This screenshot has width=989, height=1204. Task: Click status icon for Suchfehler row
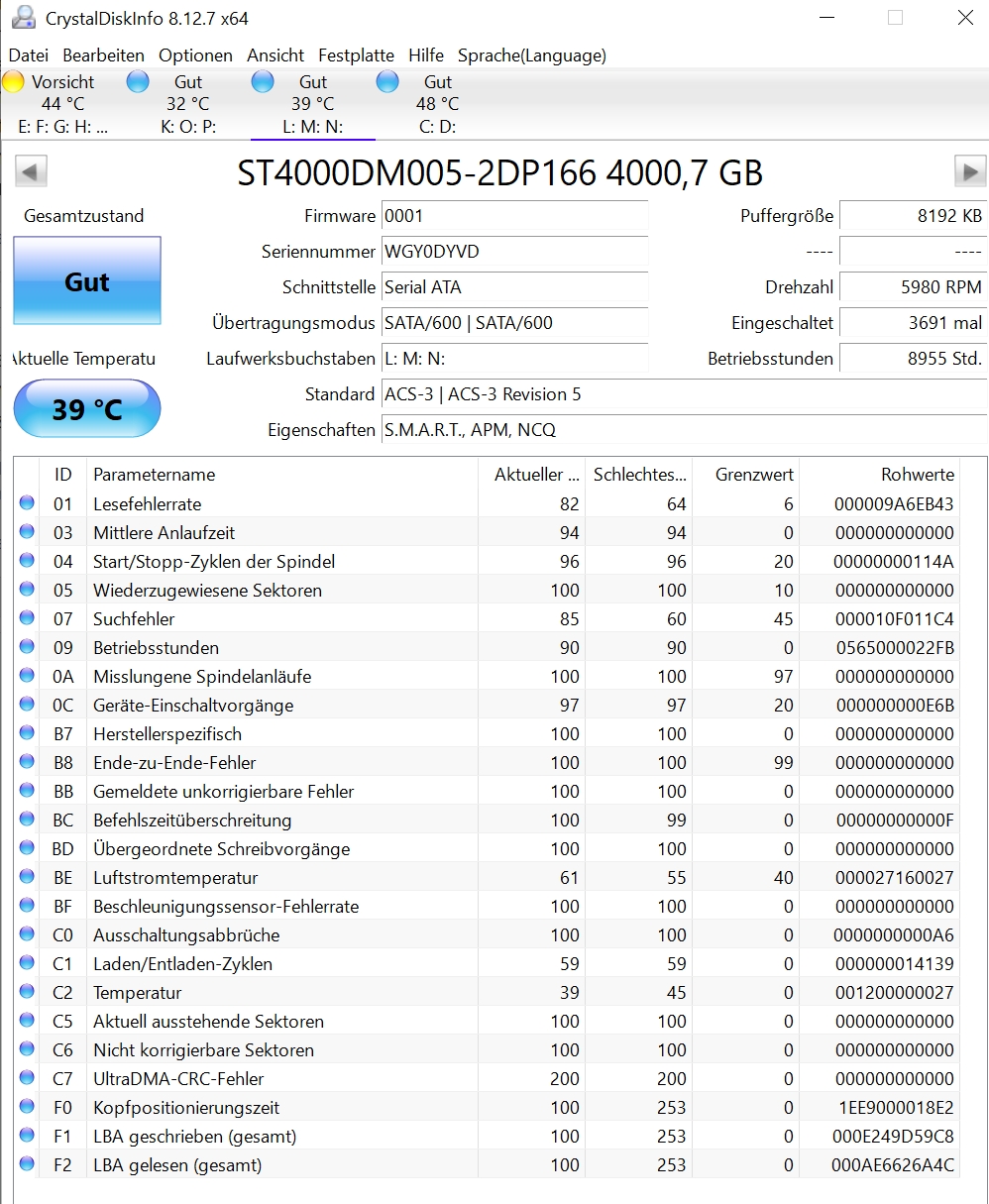coord(27,618)
